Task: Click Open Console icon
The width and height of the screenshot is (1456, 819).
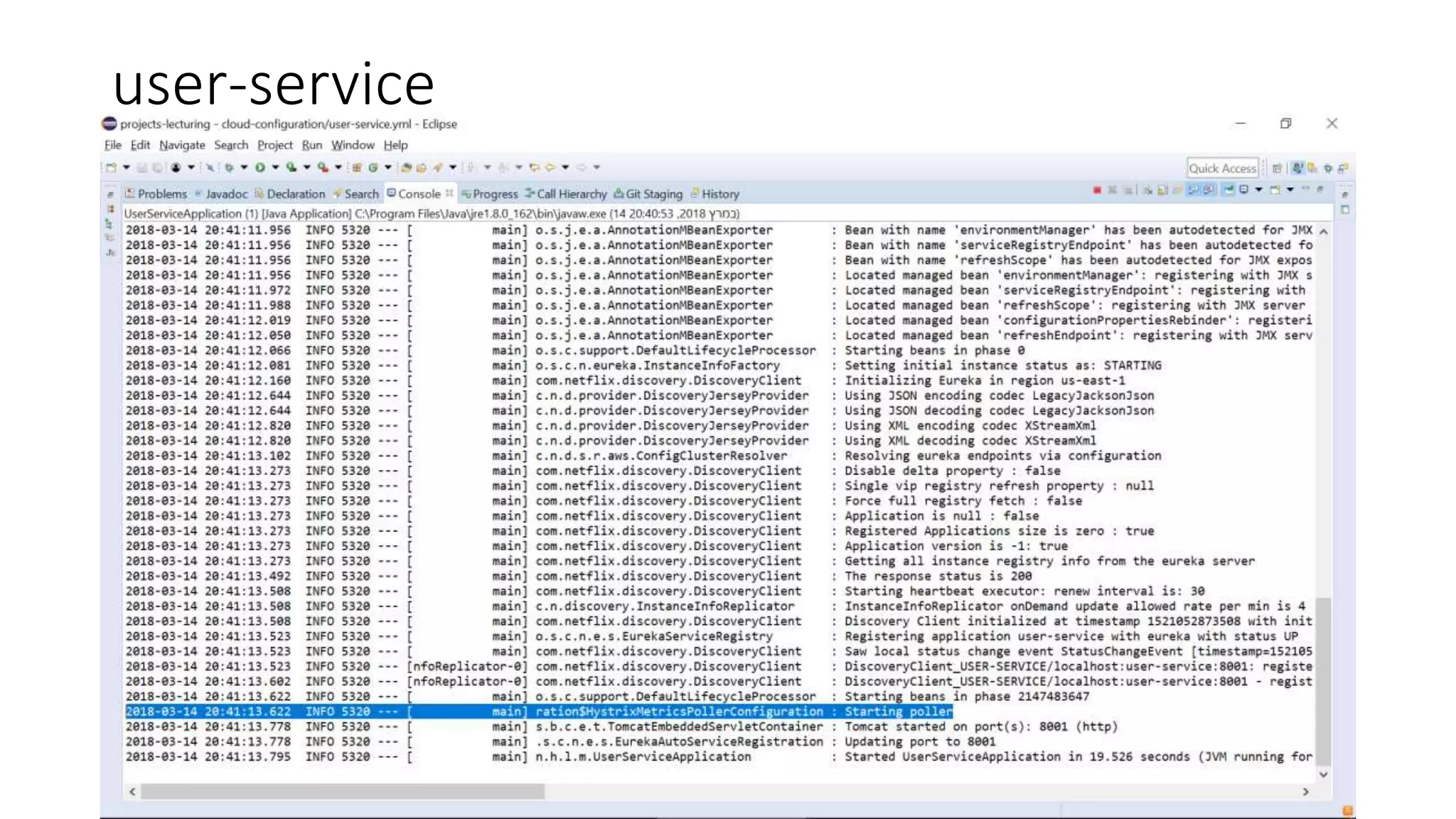Action: click(x=1275, y=189)
